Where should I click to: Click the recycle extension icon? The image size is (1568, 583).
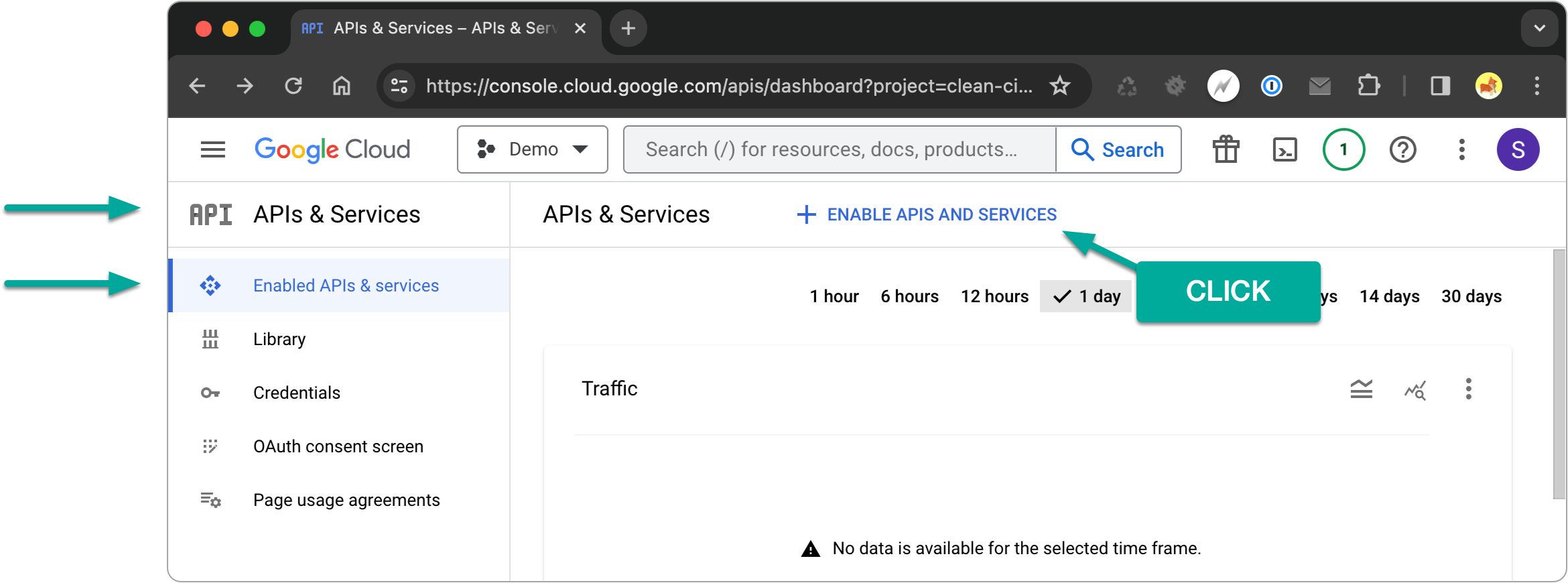(1127, 86)
